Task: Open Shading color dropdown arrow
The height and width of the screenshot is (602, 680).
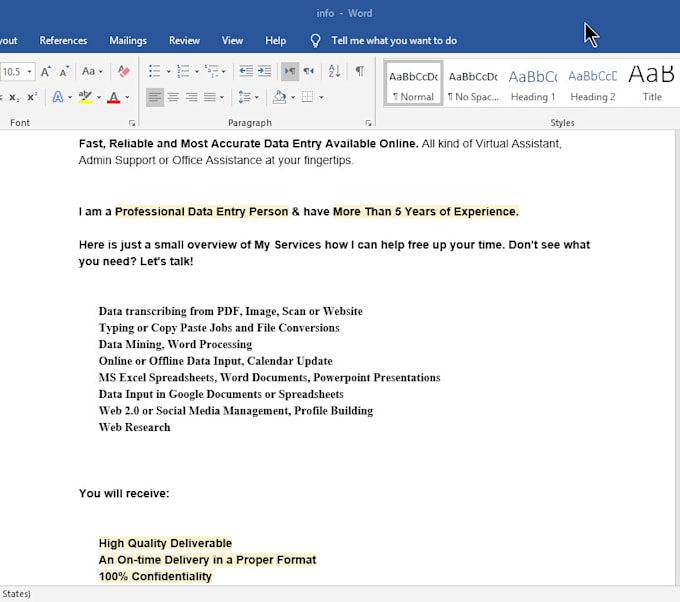Action: click(x=293, y=97)
